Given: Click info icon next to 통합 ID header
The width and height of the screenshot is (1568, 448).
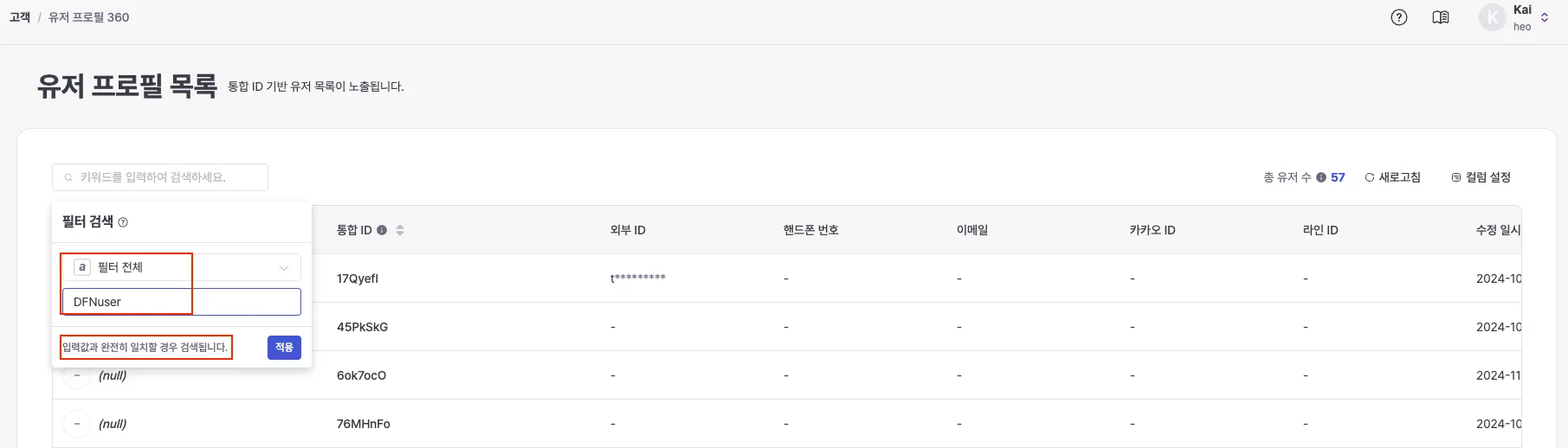Looking at the screenshot, I should point(382,230).
